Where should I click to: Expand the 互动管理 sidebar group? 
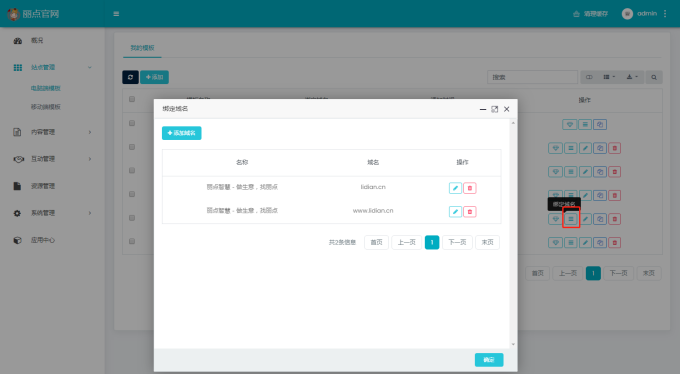[x=52, y=159]
